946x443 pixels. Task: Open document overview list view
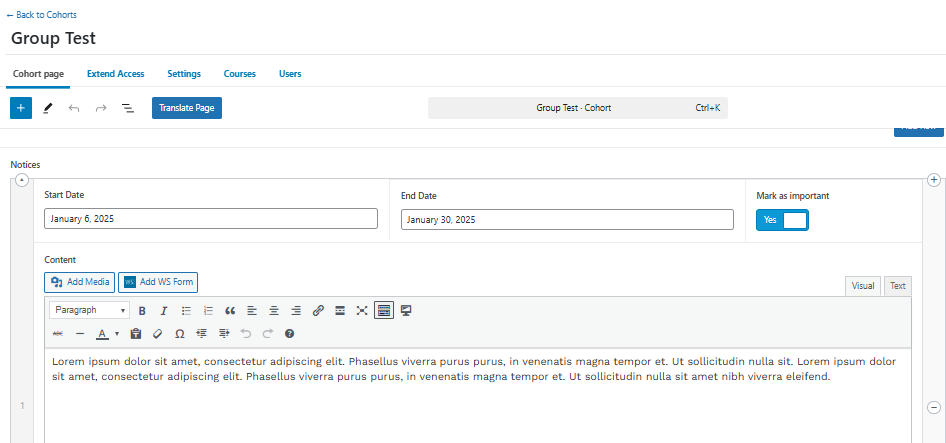(x=128, y=108)
